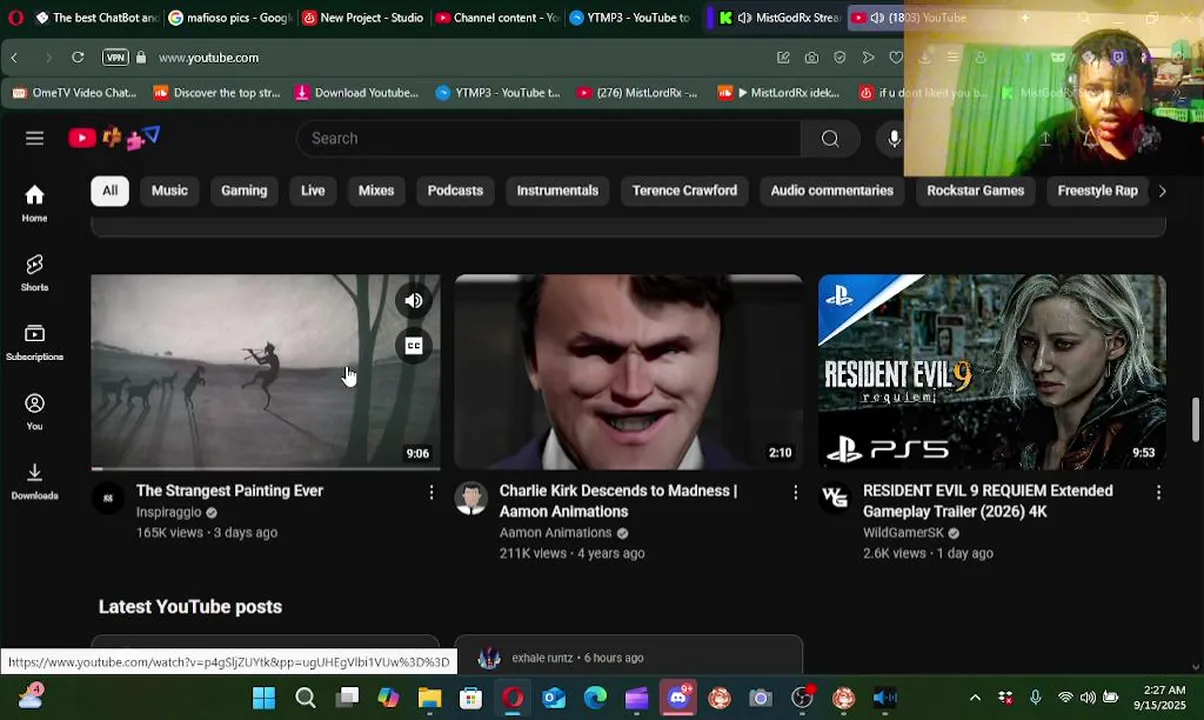1204x720 pixels.
Task: Open Discord from the taskbar
Action: (678, 698)
